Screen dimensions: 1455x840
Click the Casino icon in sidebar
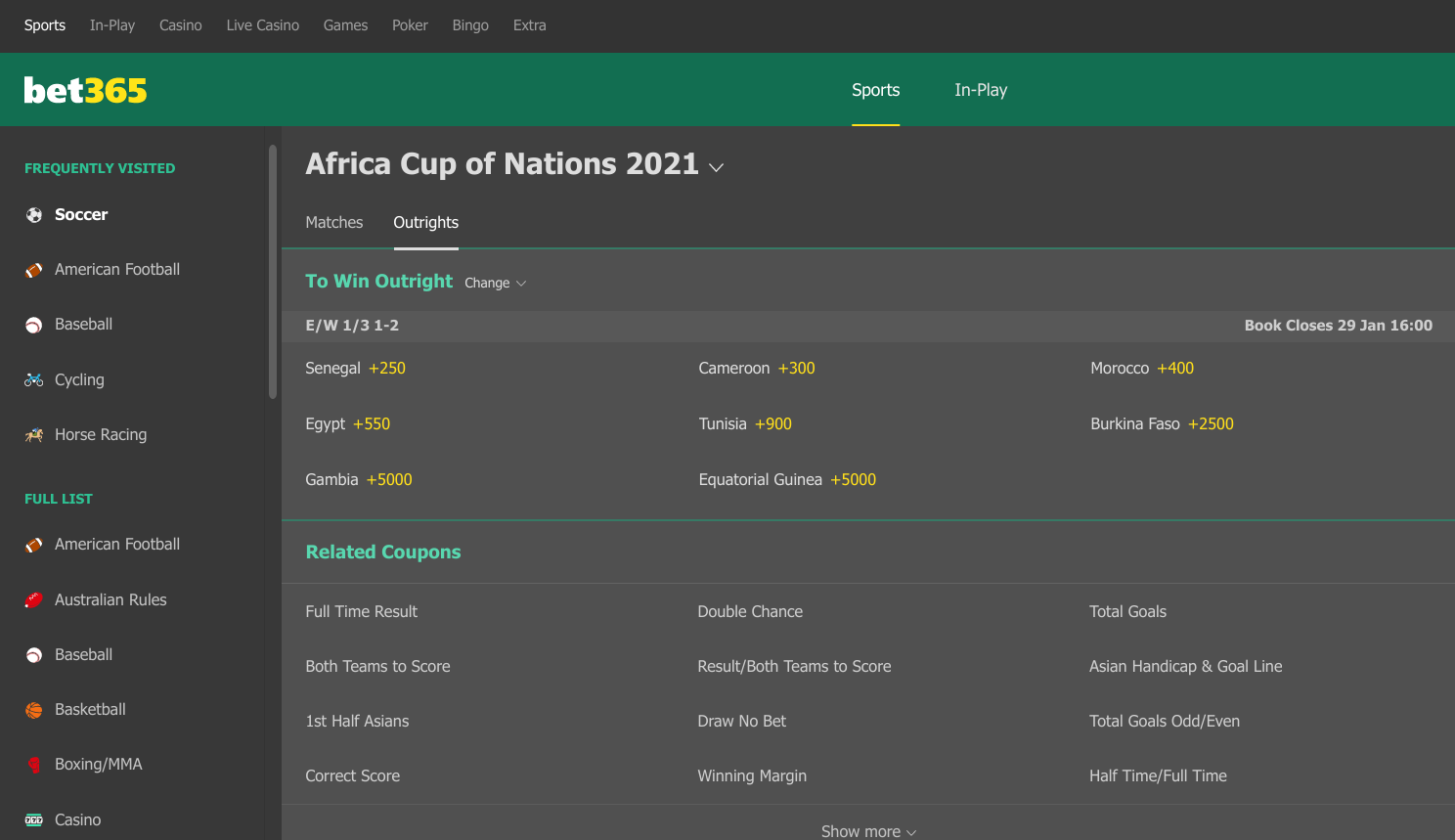tap(34, 819)
